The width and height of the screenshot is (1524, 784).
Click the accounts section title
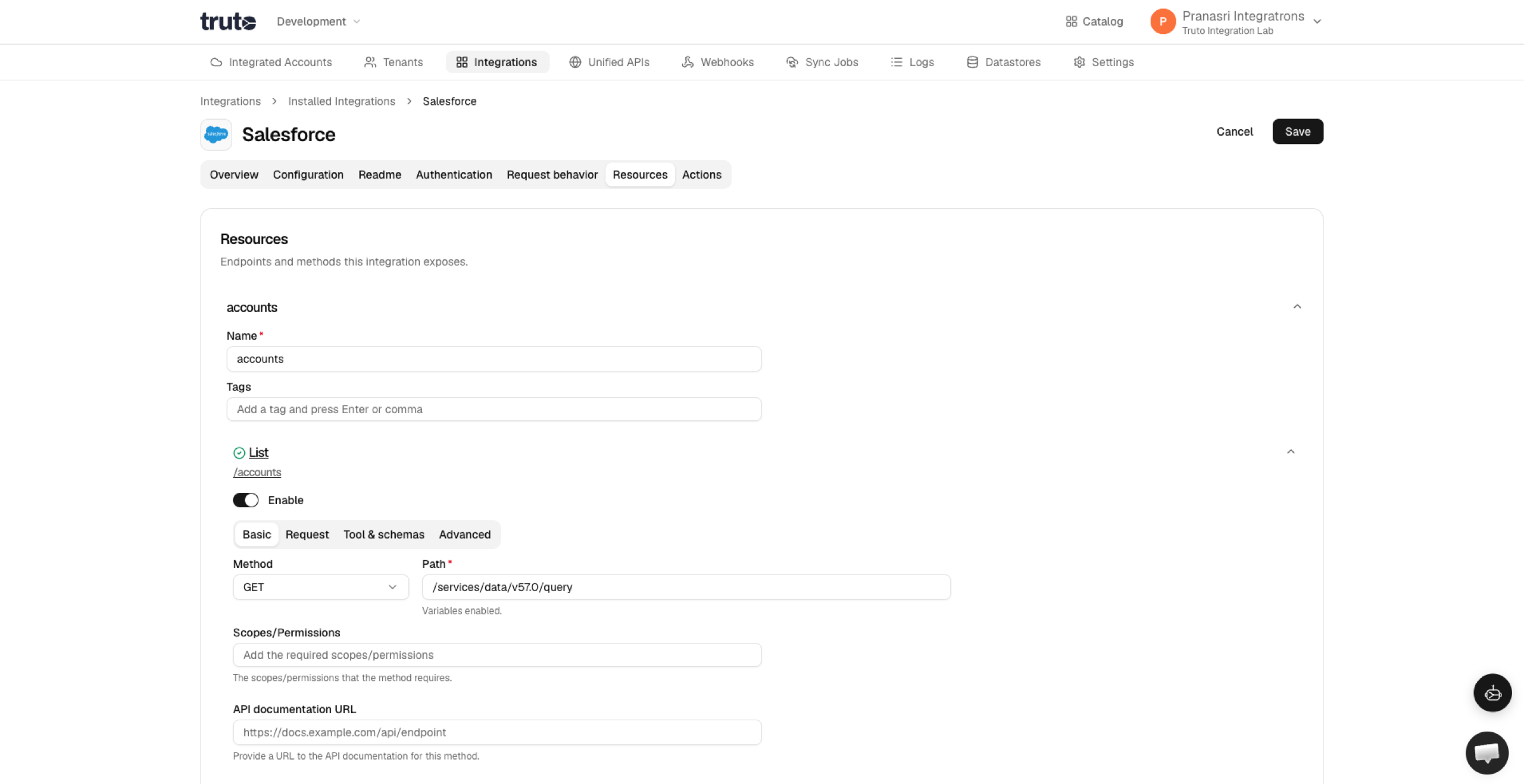(252, 307)
